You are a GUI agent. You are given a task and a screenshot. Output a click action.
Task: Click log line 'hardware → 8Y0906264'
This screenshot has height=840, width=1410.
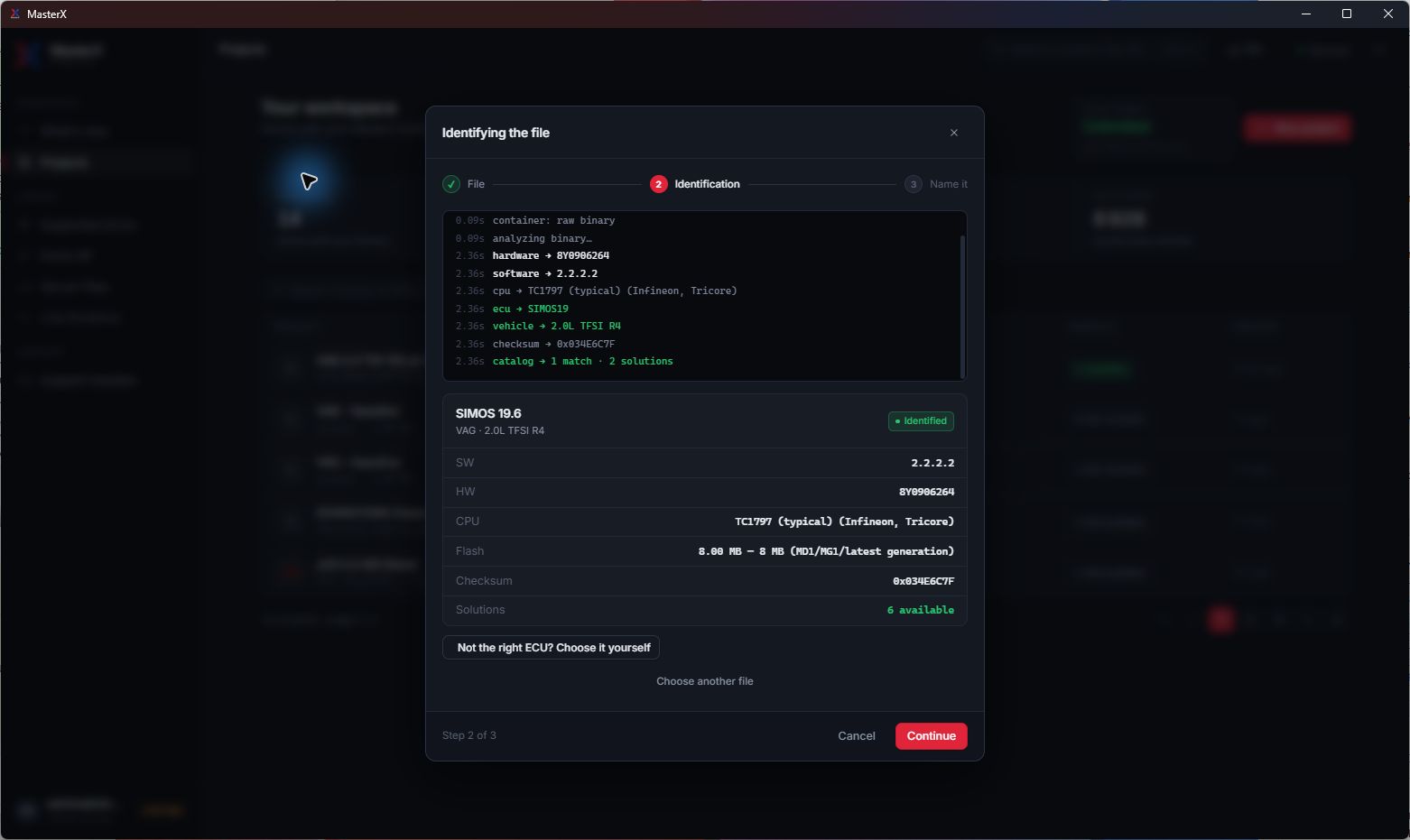click(551, 255)
